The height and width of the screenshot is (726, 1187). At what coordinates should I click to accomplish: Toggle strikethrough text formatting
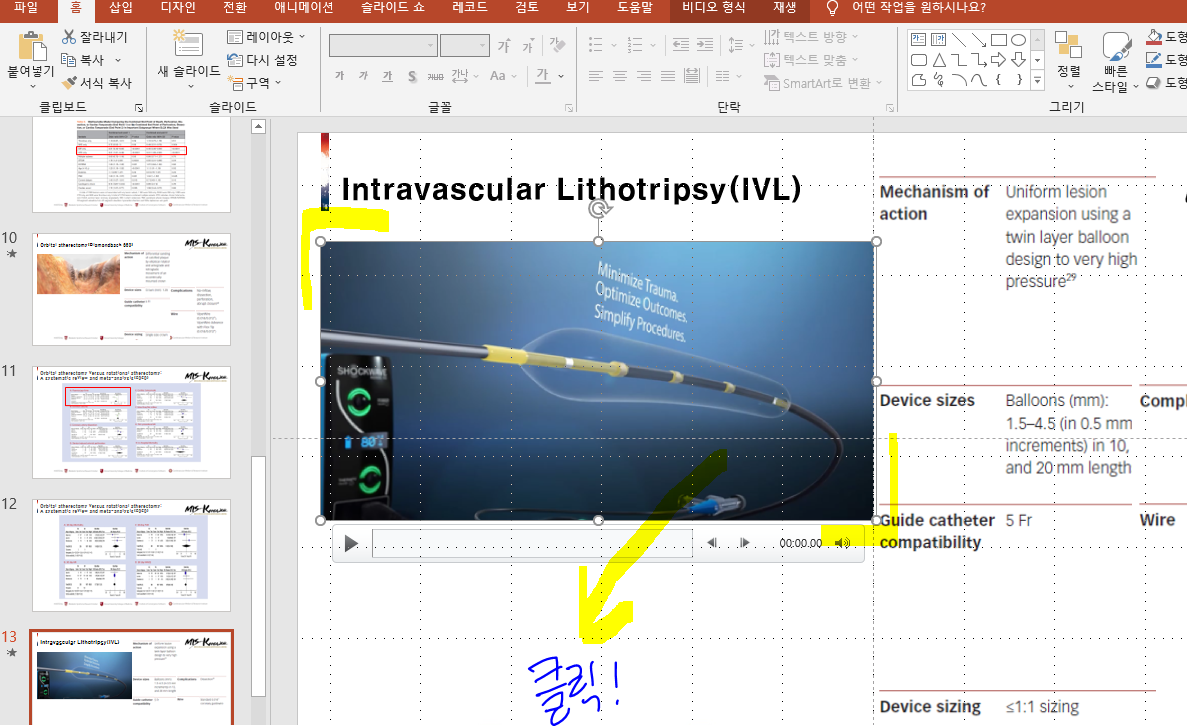(x=436, y=76)
